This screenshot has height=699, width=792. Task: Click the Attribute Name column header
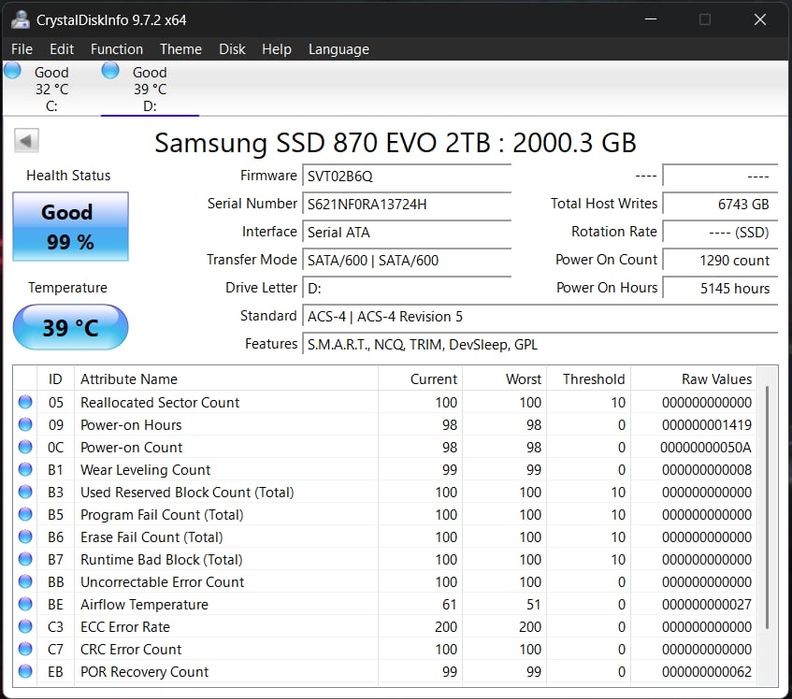tap(226, 379)
